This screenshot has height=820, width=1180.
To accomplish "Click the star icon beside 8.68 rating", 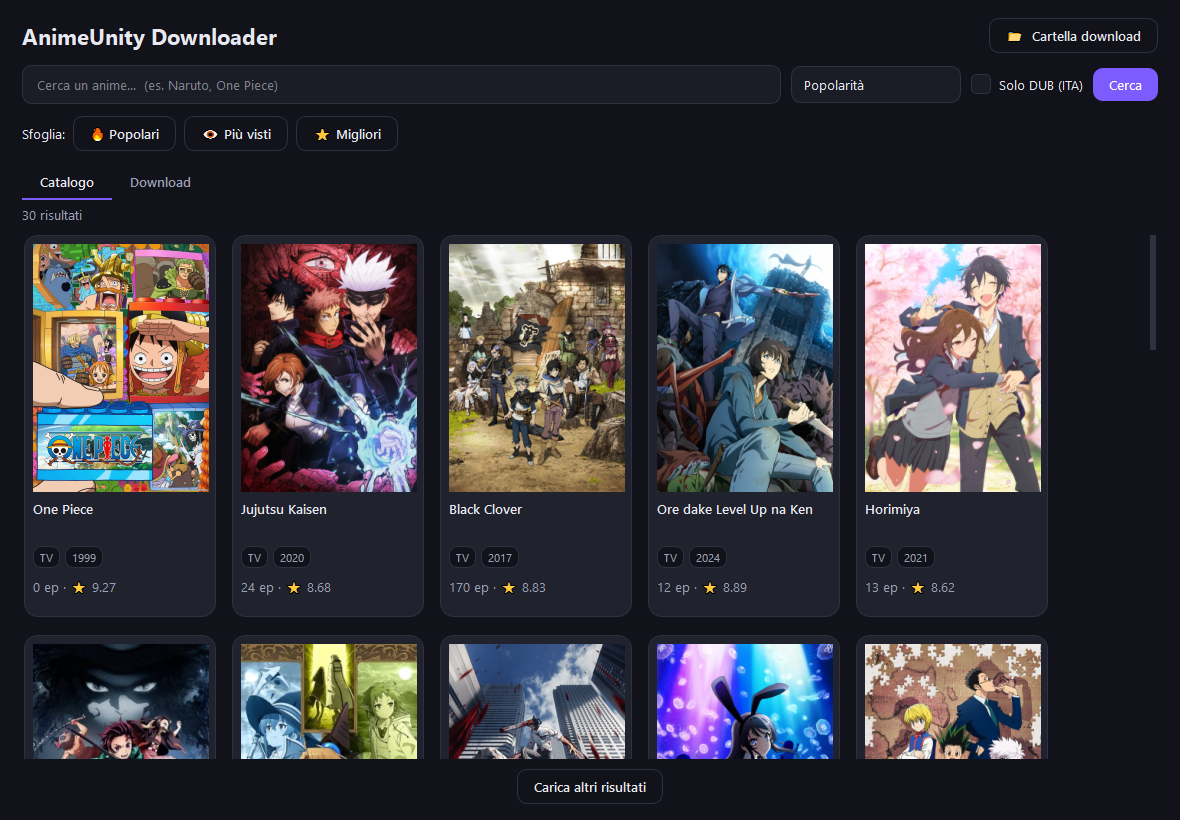I will (x=294, y=588).
